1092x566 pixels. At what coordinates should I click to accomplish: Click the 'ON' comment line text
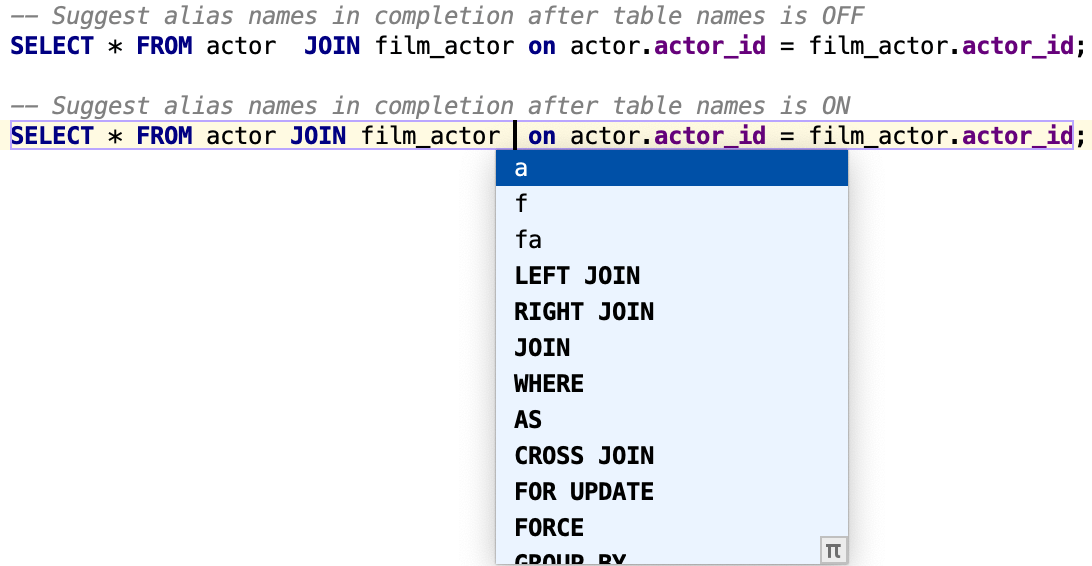pyautogui.click(x=430, y=106)
